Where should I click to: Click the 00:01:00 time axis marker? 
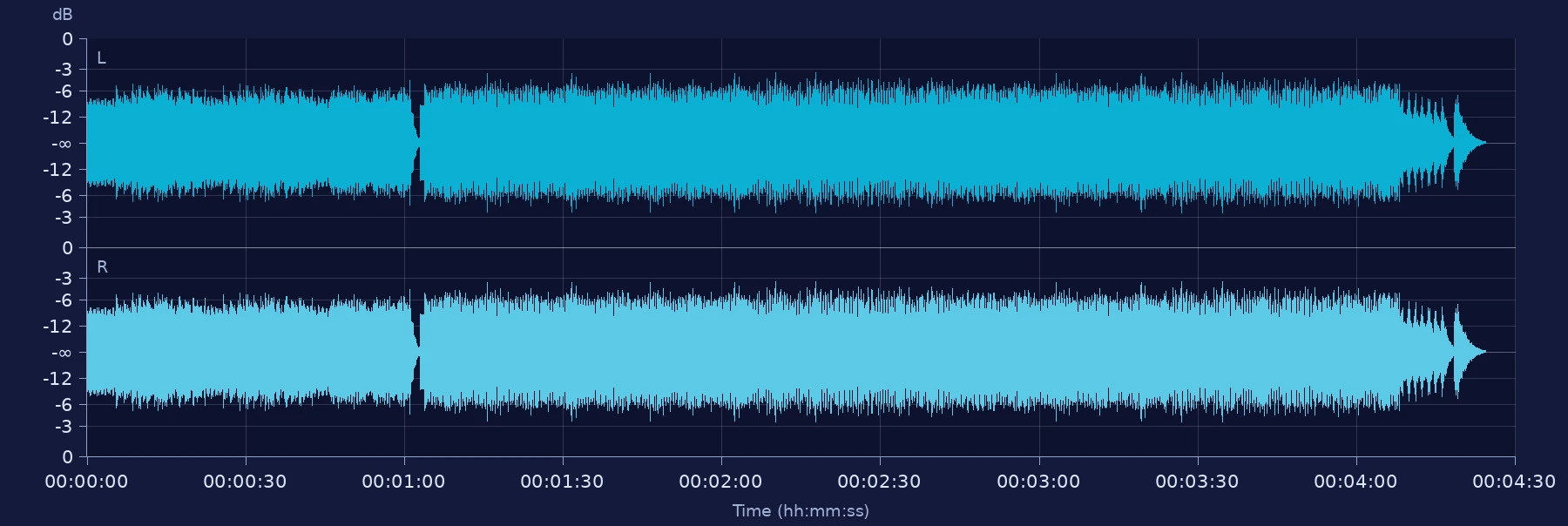coord(403,482)
